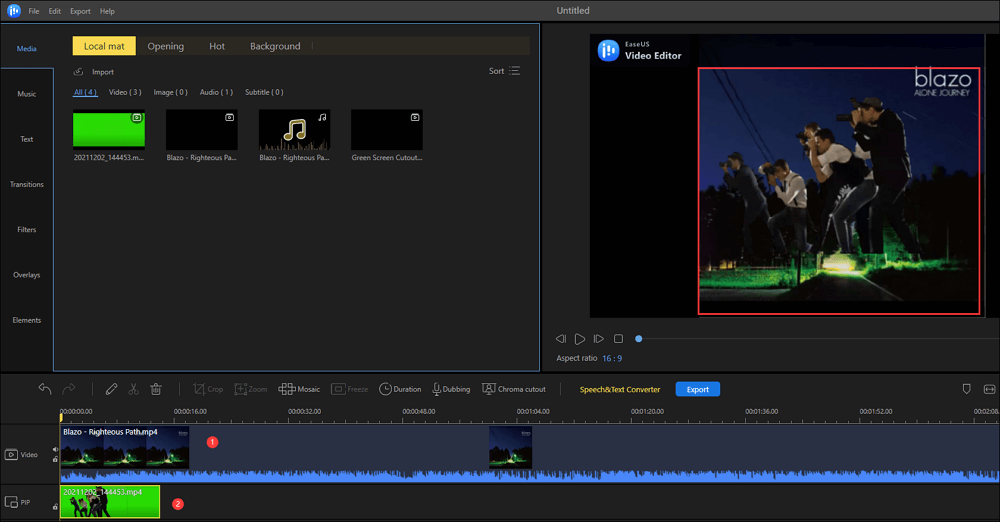Open the Duration setting tool

(400, 389)
